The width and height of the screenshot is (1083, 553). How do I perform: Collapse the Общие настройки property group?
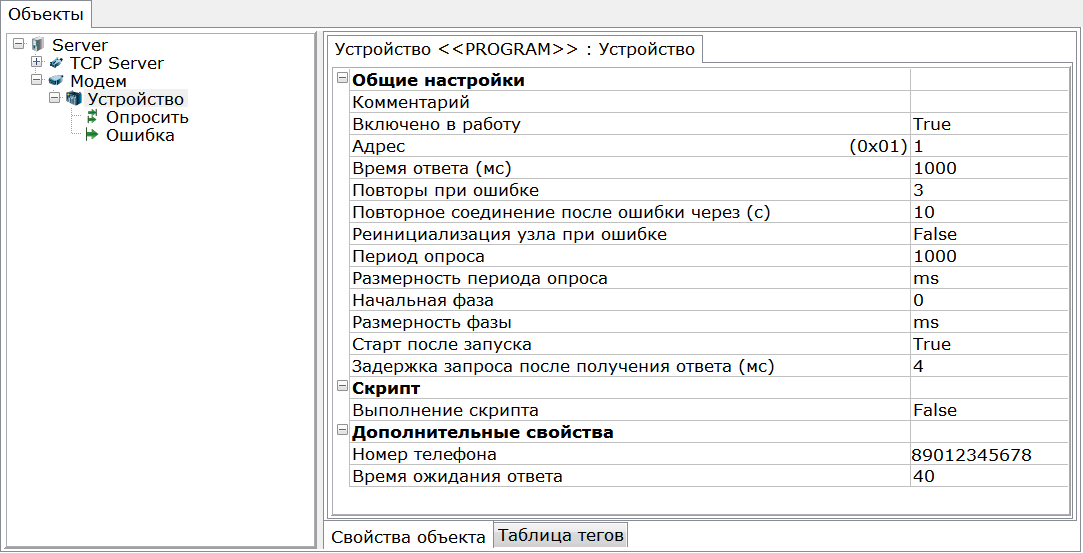tap(342, 78)
